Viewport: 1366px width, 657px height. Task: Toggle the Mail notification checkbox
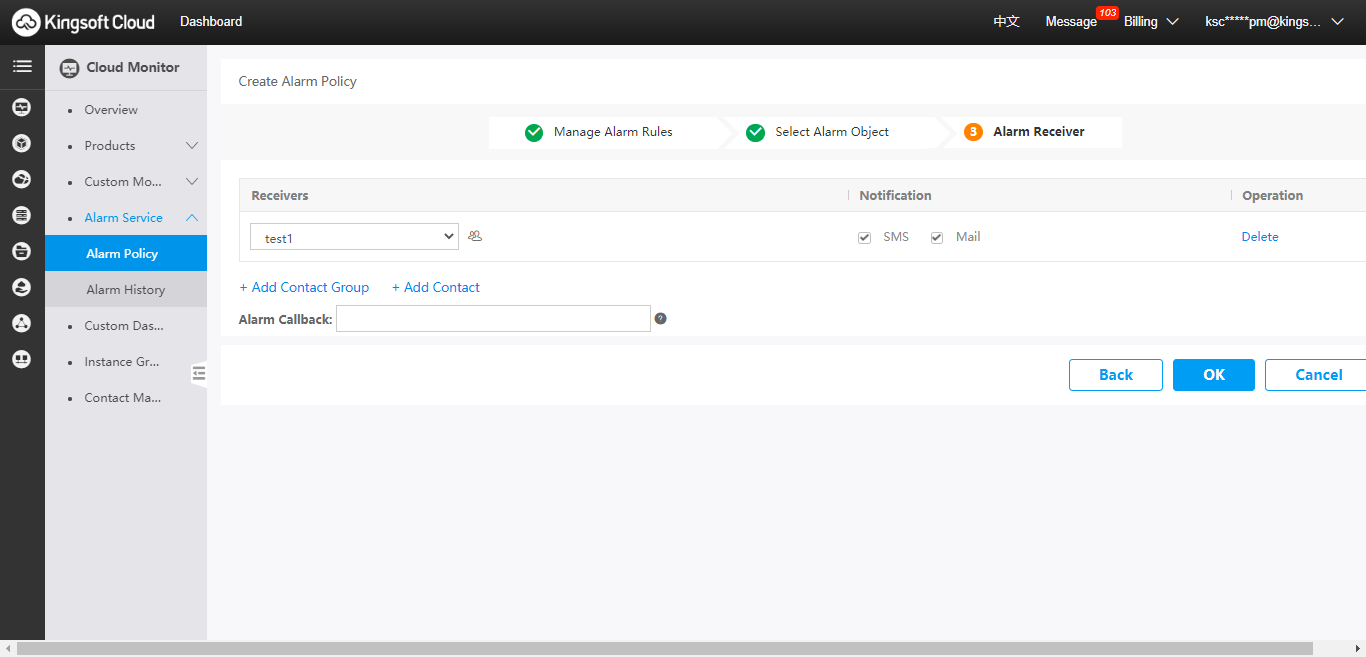point(937,238)
